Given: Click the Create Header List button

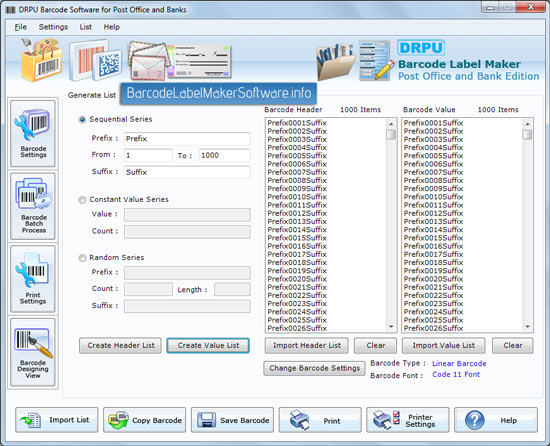Looking at the screenshot, I should (x=120, y=345).
